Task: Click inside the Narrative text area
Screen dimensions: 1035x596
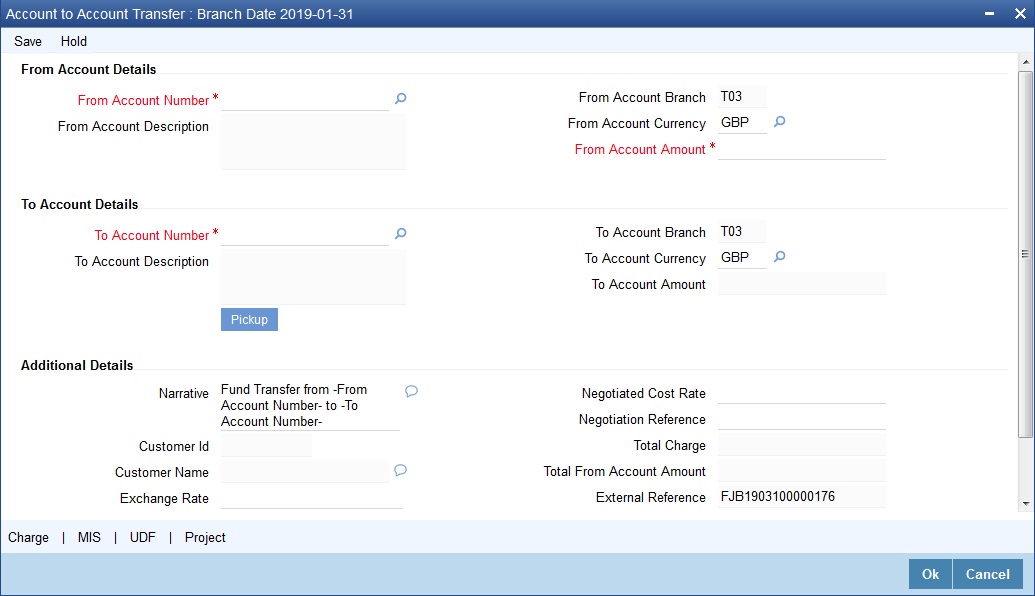Action: tap(310, 406)
